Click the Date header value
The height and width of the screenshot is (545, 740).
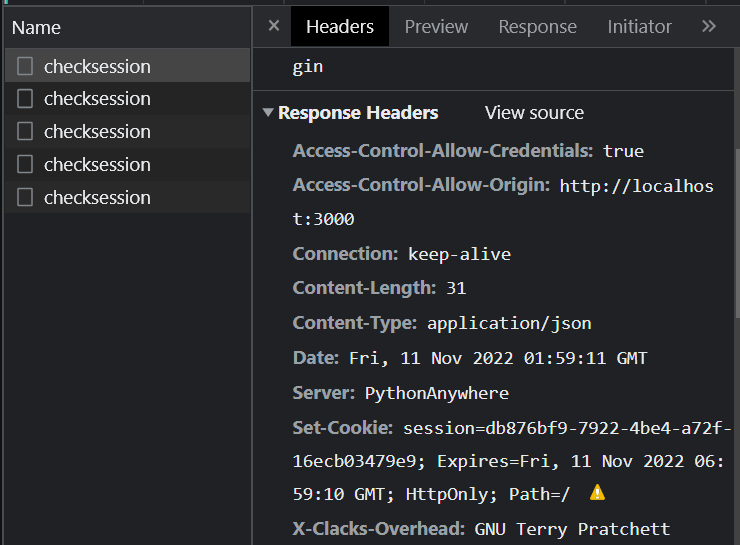pos(498,358)
